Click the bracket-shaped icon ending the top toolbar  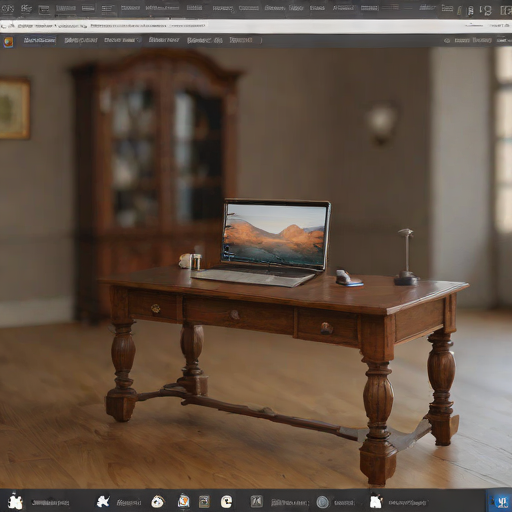[x=505, y=10]
